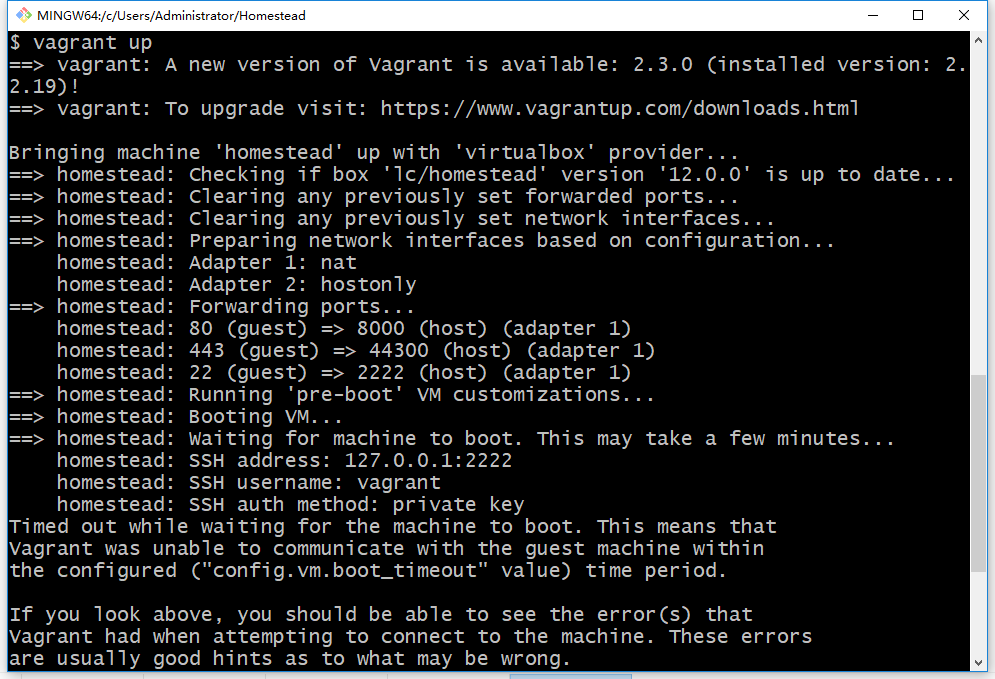
Task: Click the 'SSH username: vagrant' line
Action: point(314,482)
